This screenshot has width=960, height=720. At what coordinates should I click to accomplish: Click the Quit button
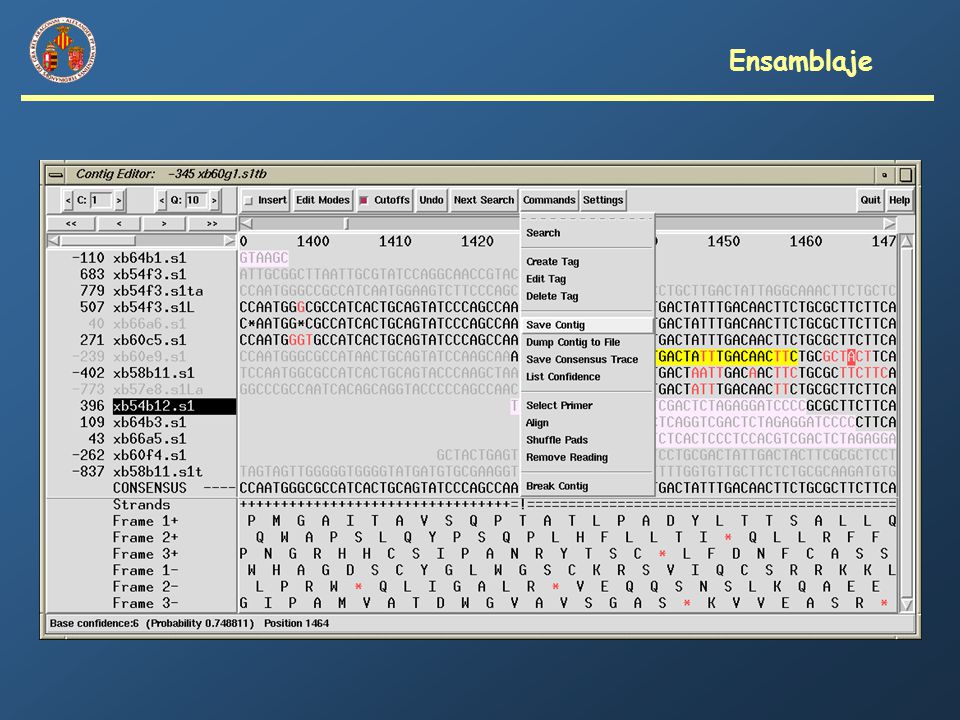click(870, 200)
